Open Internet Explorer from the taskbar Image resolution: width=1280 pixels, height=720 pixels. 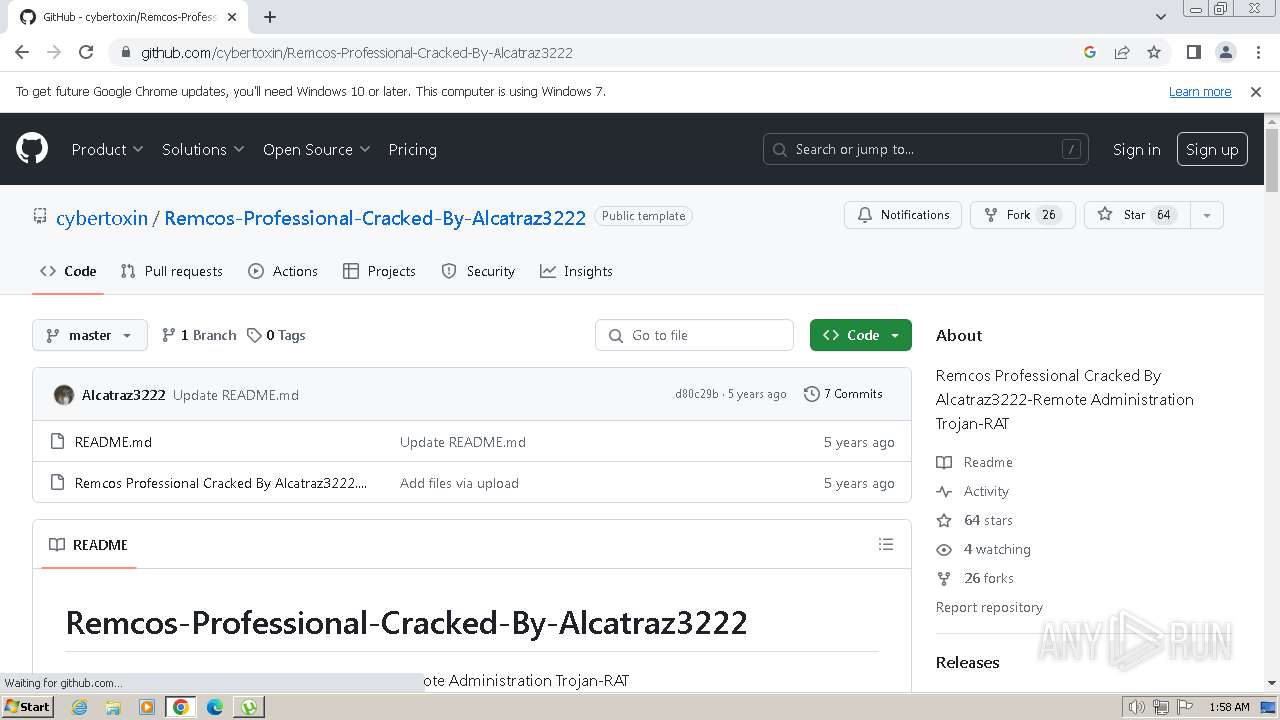coord(79,707)
